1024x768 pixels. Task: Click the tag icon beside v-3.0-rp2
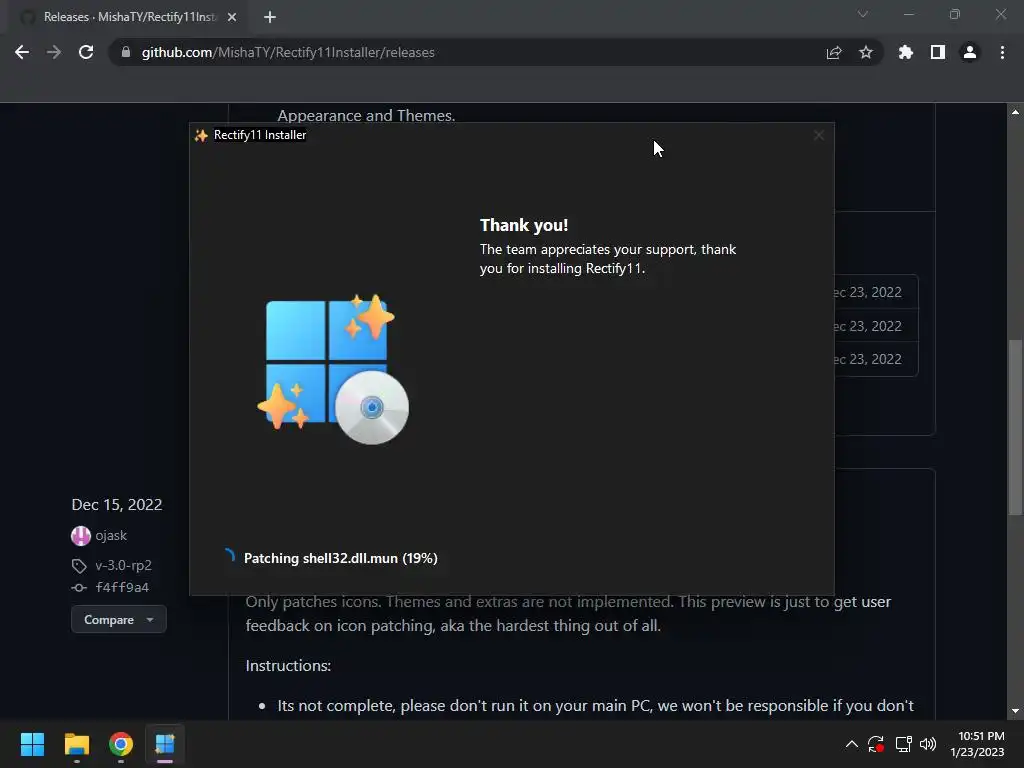point(79,566)
